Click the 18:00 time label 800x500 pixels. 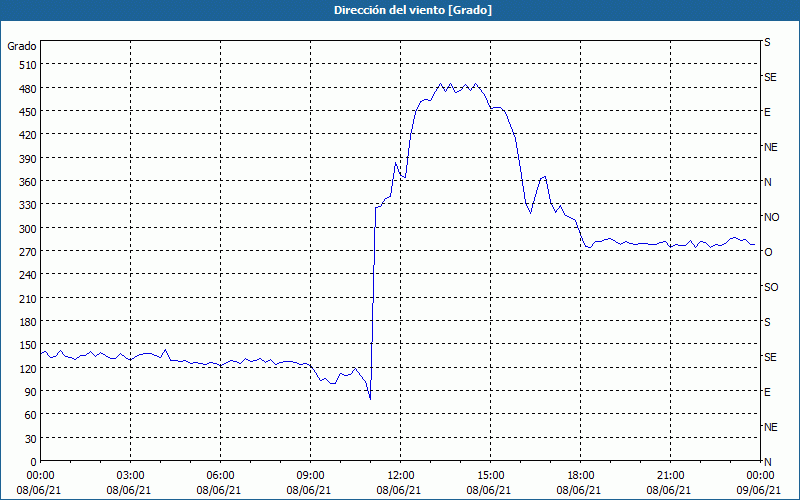pyautogui.click(x=581, y=476)
